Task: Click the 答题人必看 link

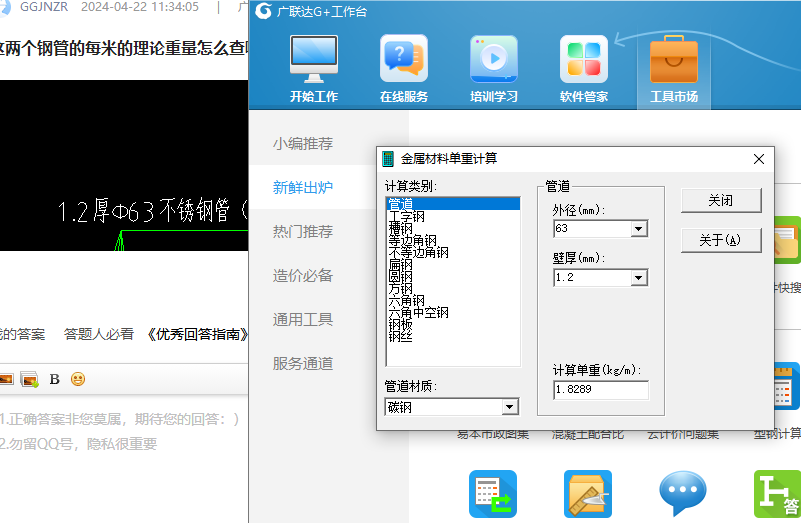Action: (x=99, y=335)
